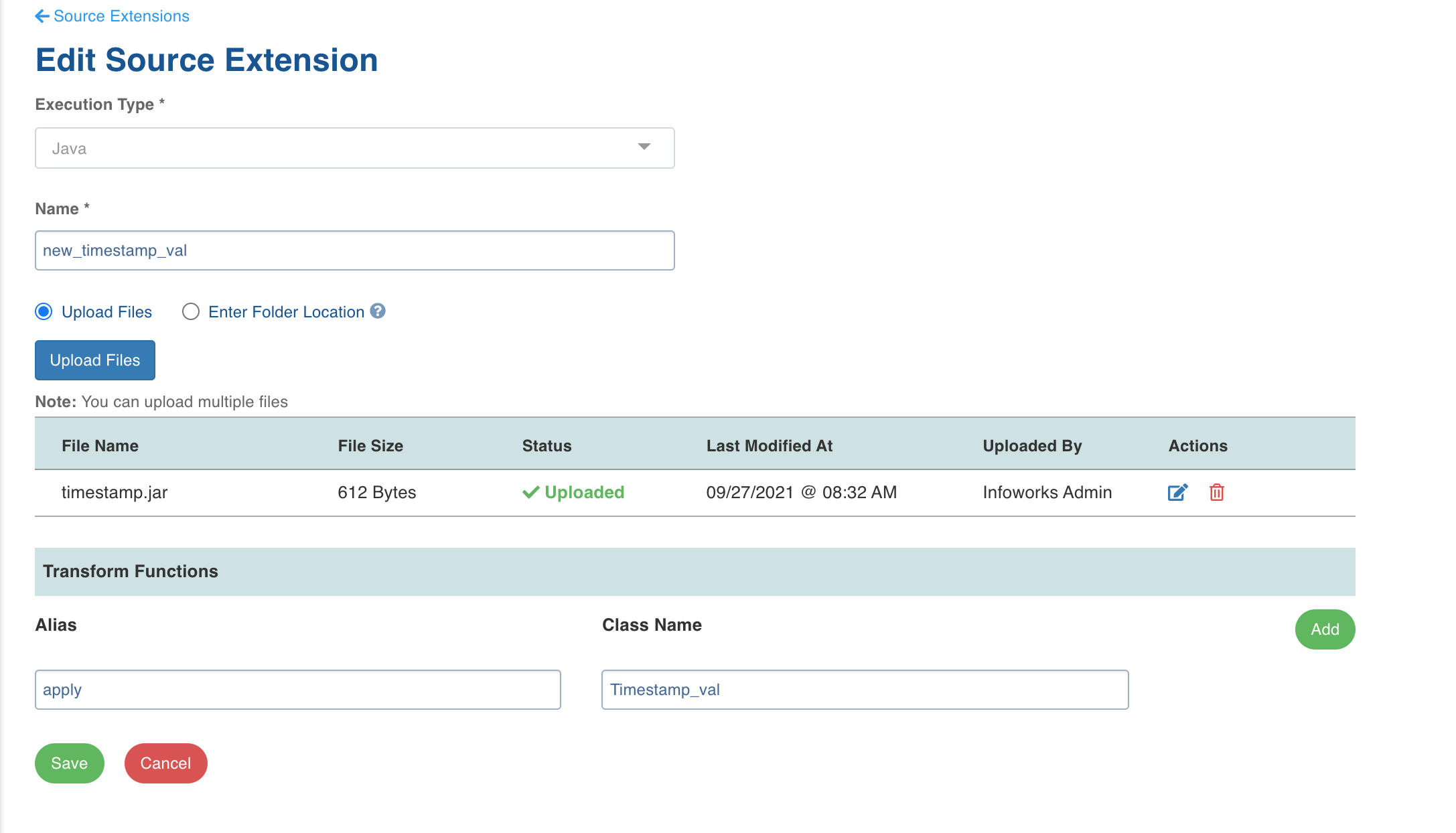Save the source extension
The image size is (1456, 833).
pyautogui.click(x=70, y=763)
